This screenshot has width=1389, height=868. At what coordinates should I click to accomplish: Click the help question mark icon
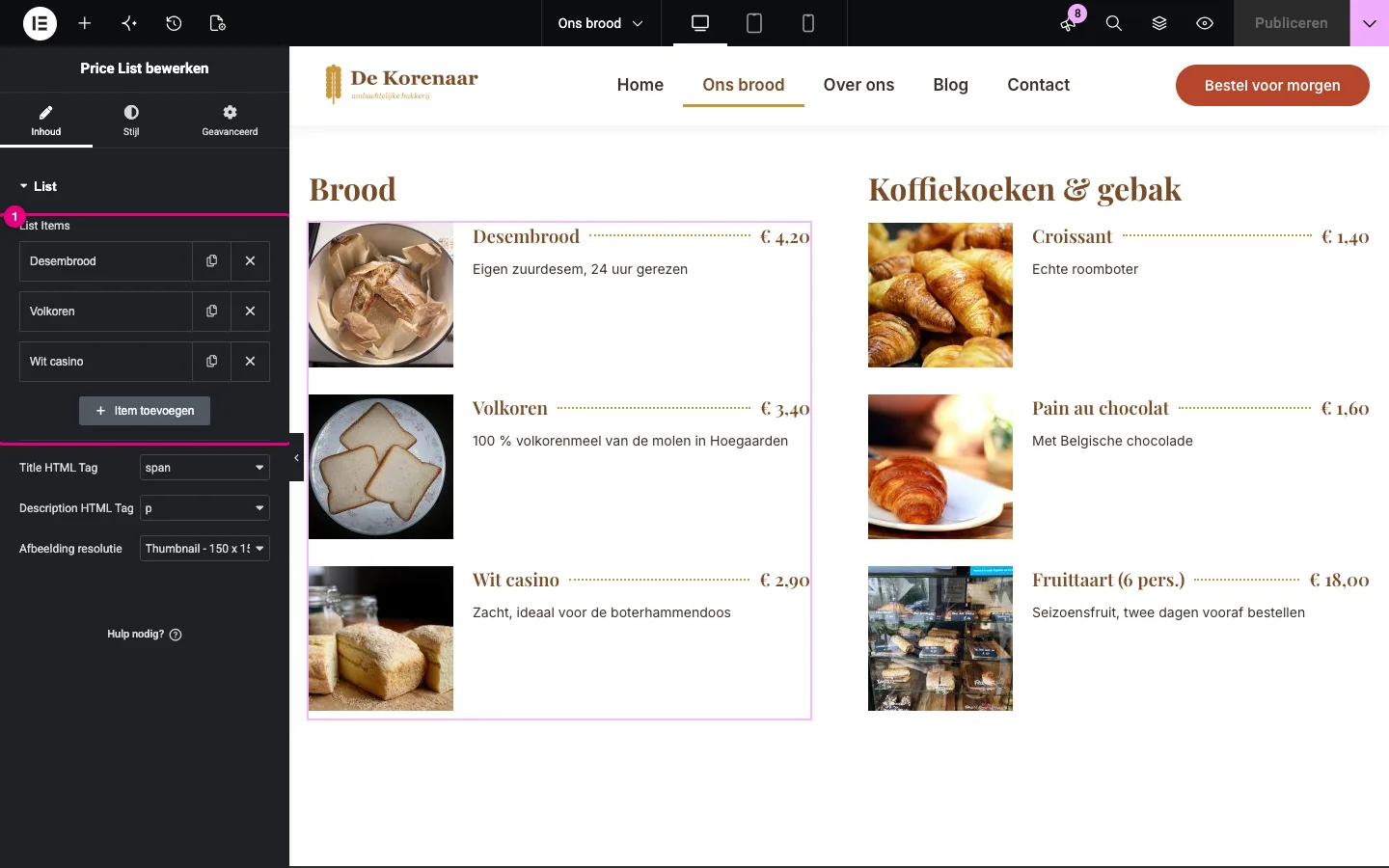(176, 635)
